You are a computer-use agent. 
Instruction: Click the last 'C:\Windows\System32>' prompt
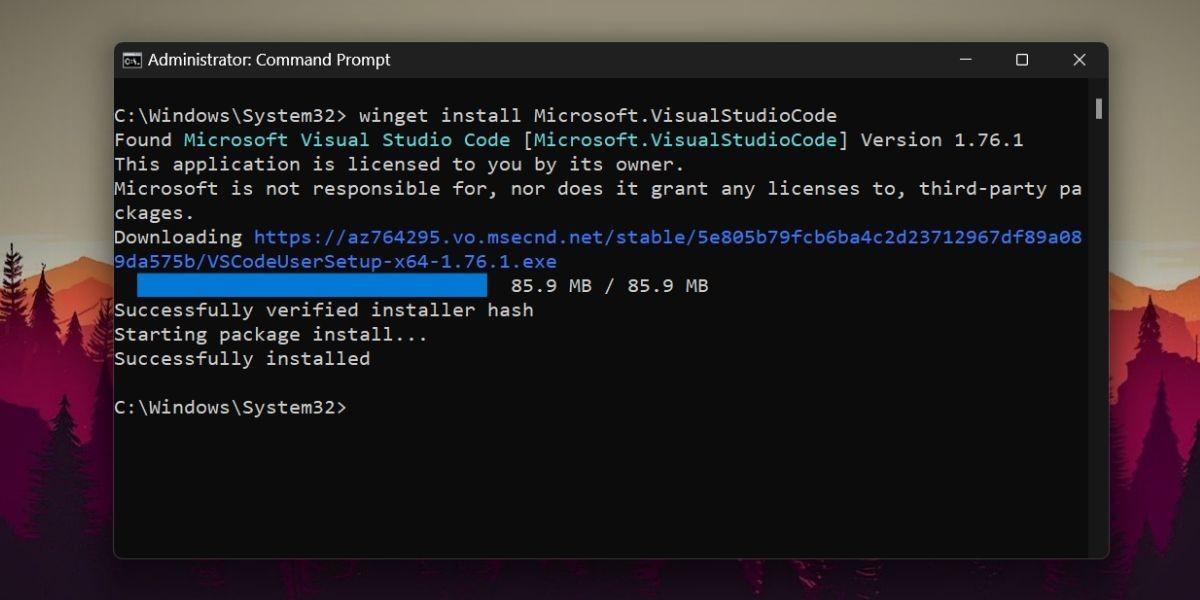pyautogui.click(x=230, y=407)
